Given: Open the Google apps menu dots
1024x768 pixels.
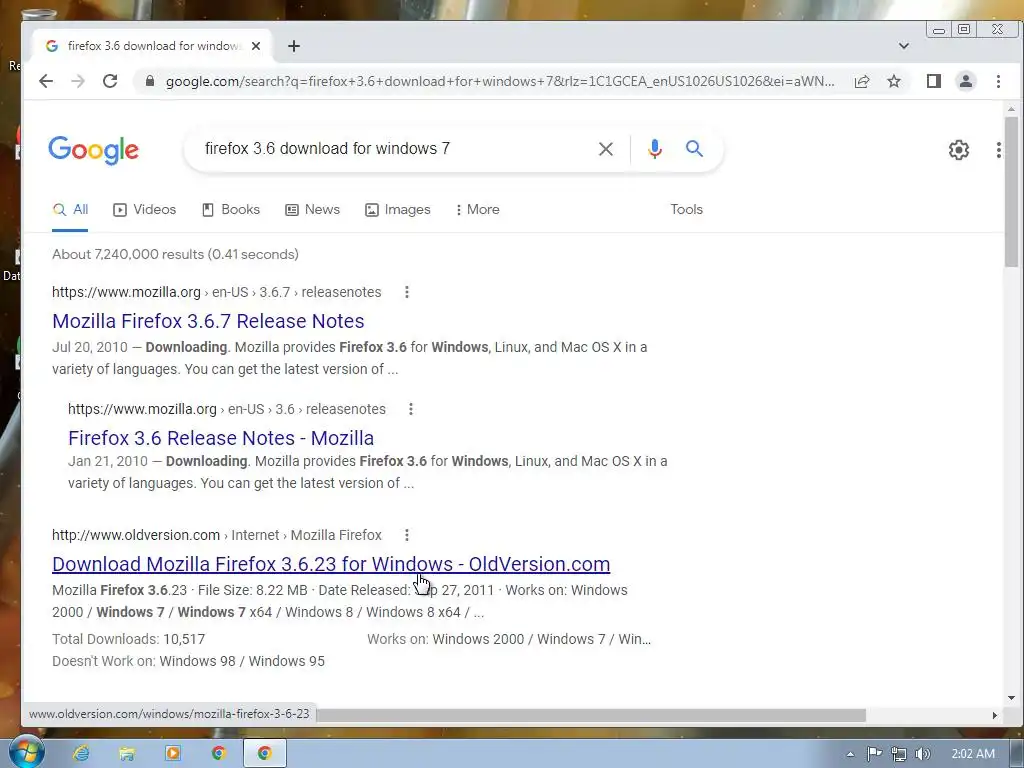Looking at the screenshot, I should [x=999, y=150].
